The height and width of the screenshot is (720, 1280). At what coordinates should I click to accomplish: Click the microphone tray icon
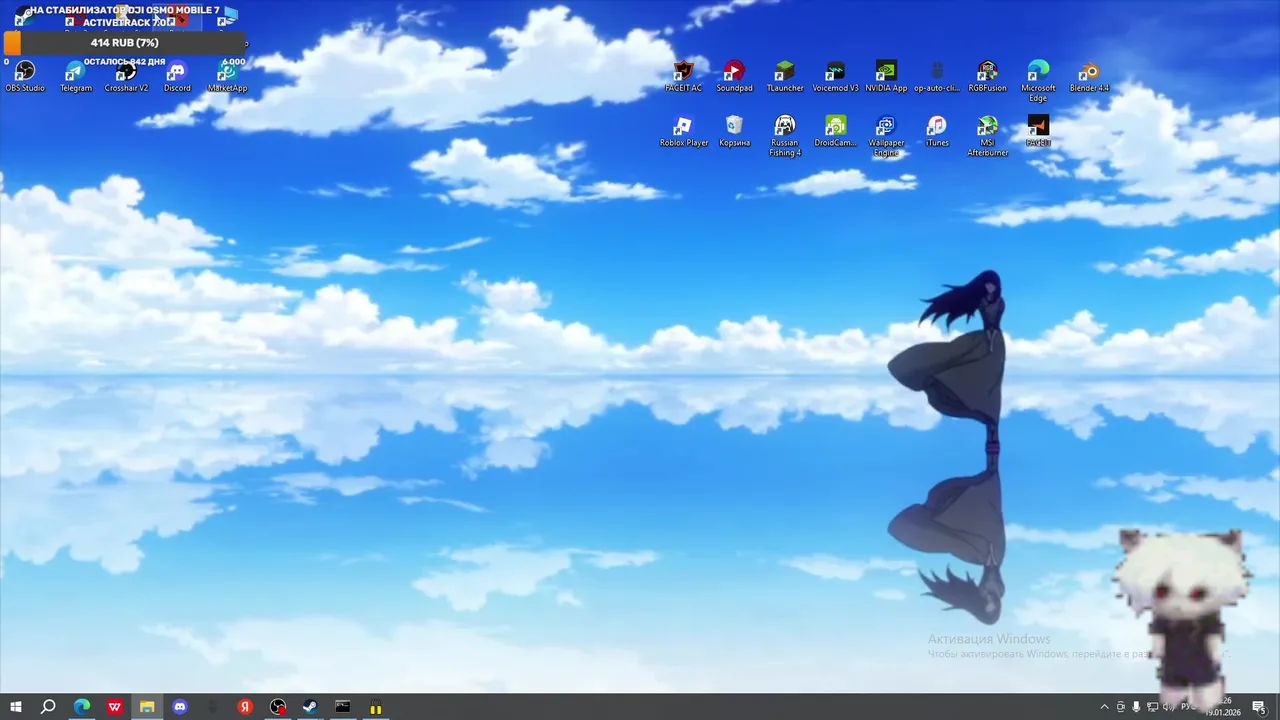coord(1136,707)
